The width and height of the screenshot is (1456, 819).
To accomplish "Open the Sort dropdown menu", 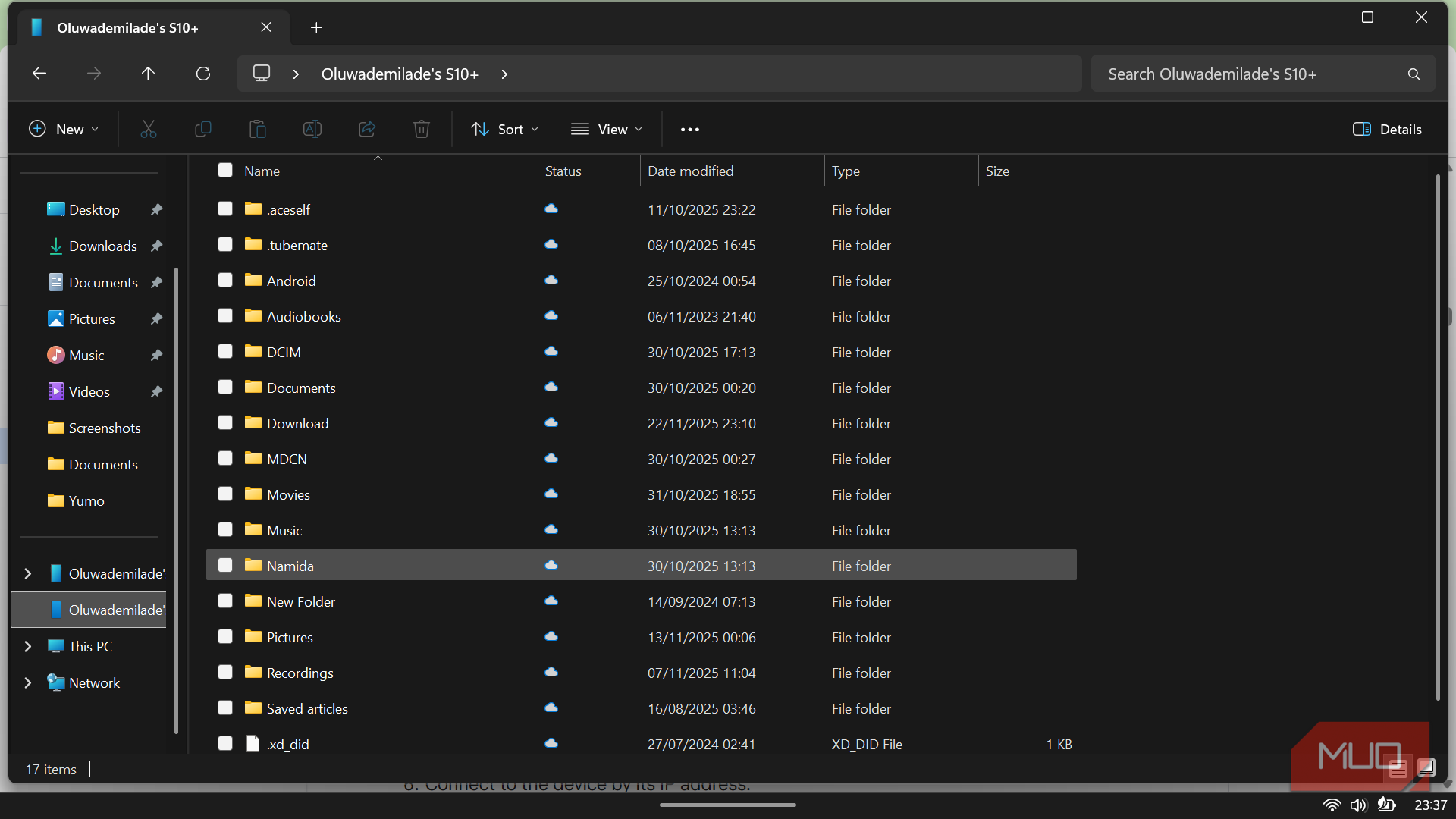I will [x=505, y=130].
